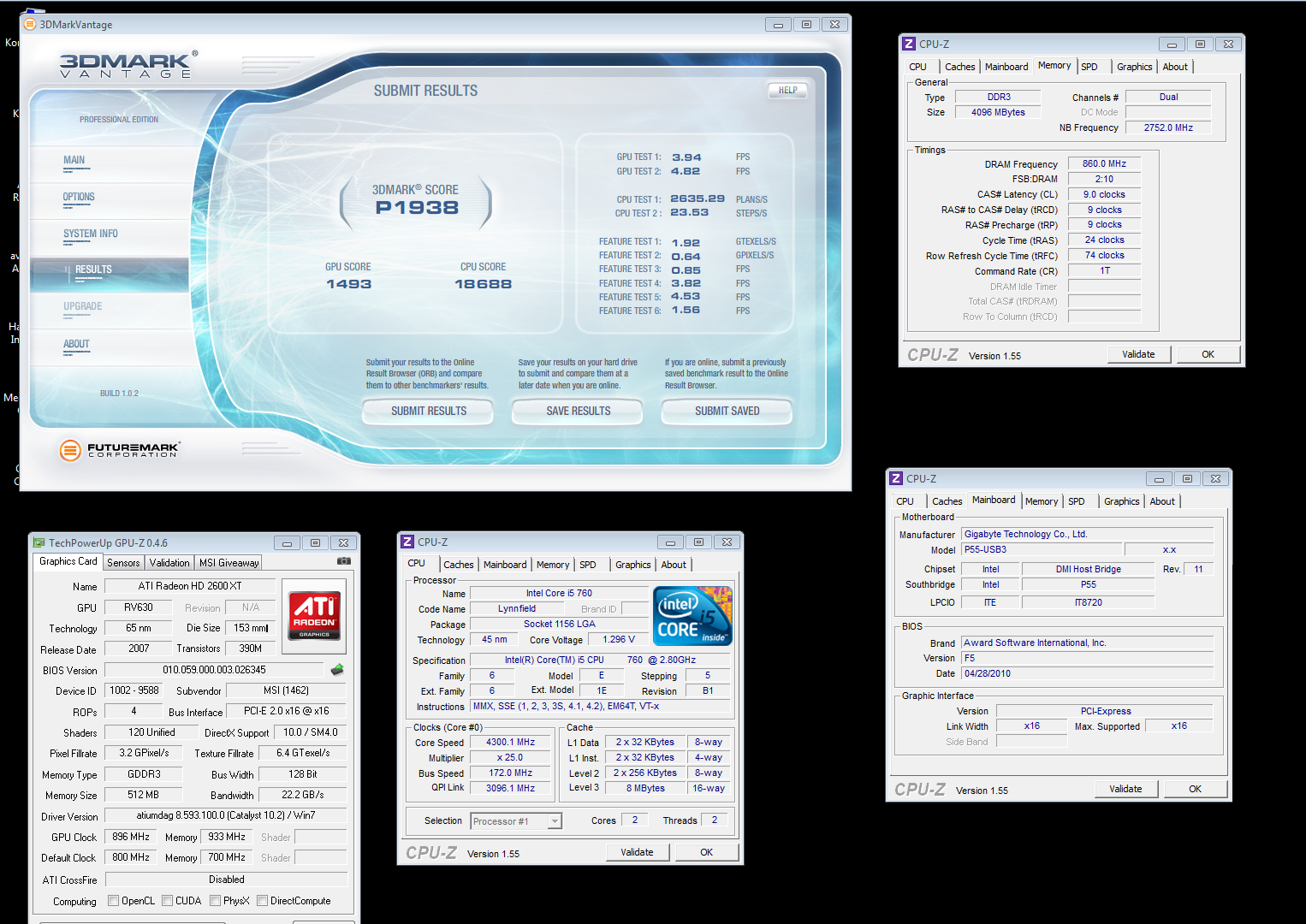Viewport: 1306px width, 924px height.
Task: Click the BIOS date 04/28/2010
Action: tap(1088, 673)
